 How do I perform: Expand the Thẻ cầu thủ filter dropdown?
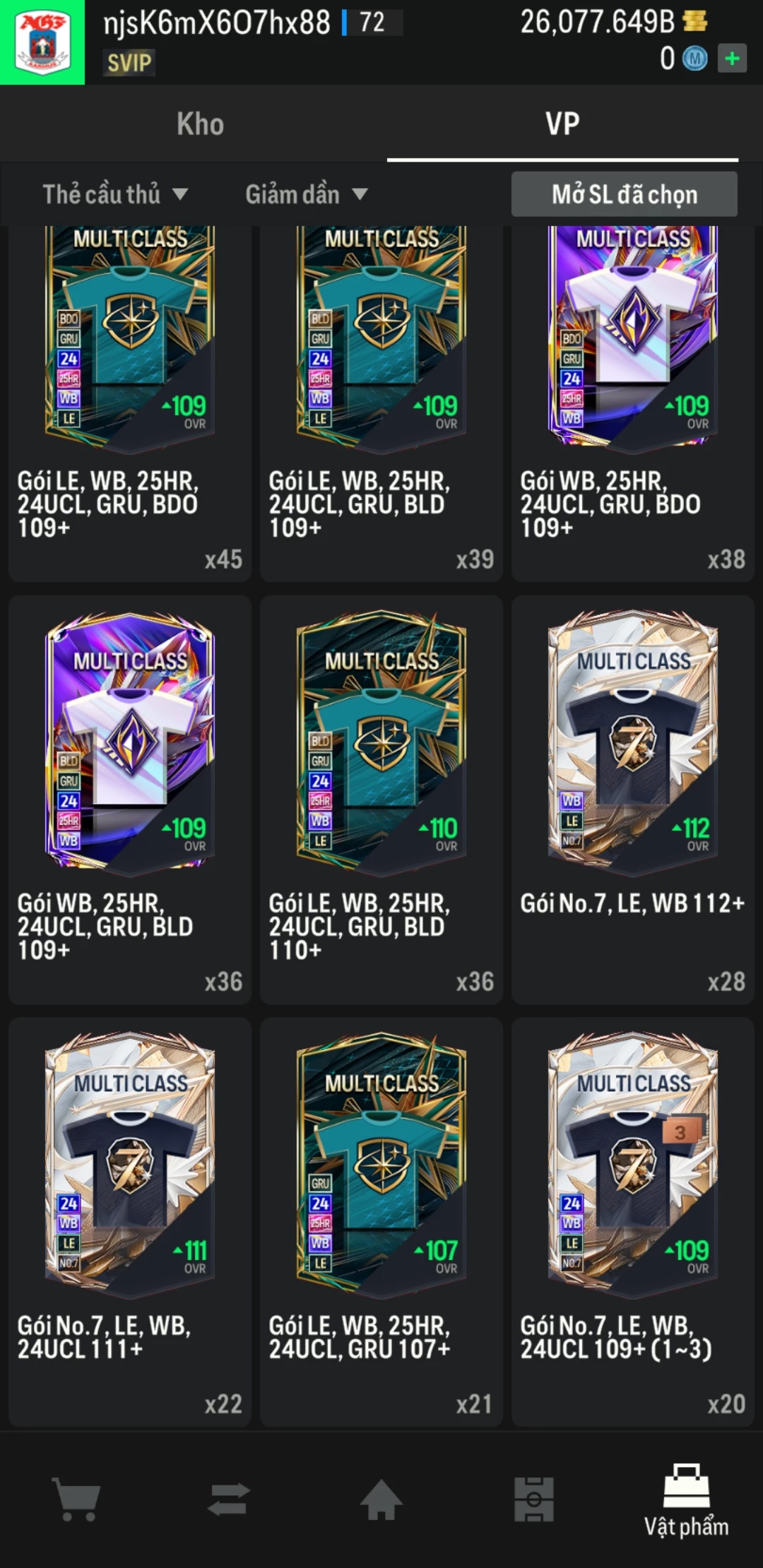pyautogui.click(x=115, y=194)
